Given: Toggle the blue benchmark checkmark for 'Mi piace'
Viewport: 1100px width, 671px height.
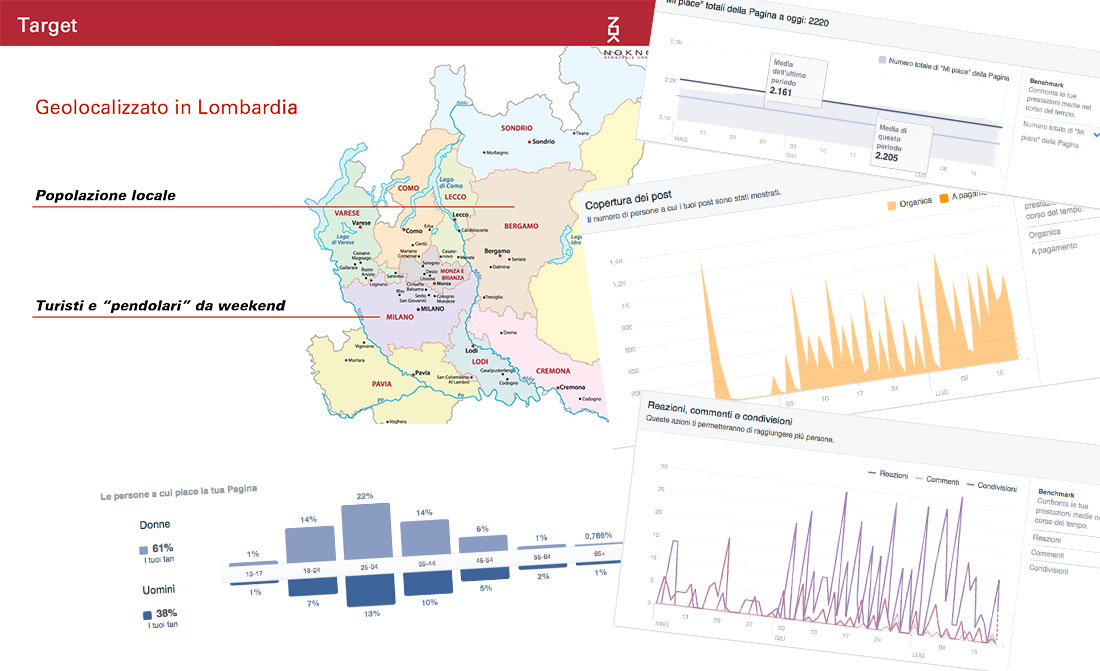Looking at the screenshot, I should (x=1097, y=134).
